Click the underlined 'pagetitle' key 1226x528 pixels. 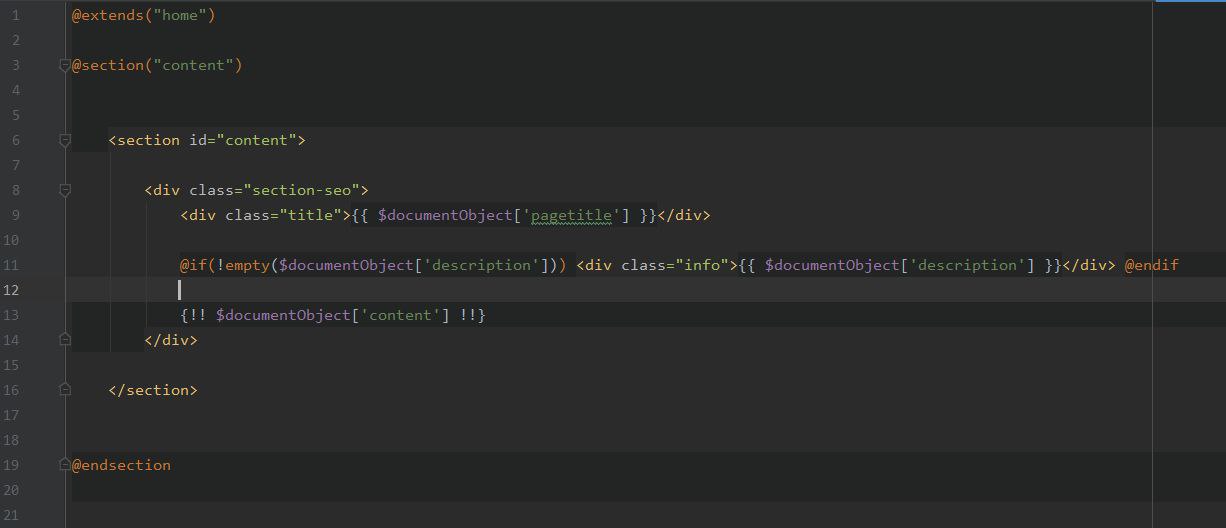pyautogui.click(x=572, y=216)
